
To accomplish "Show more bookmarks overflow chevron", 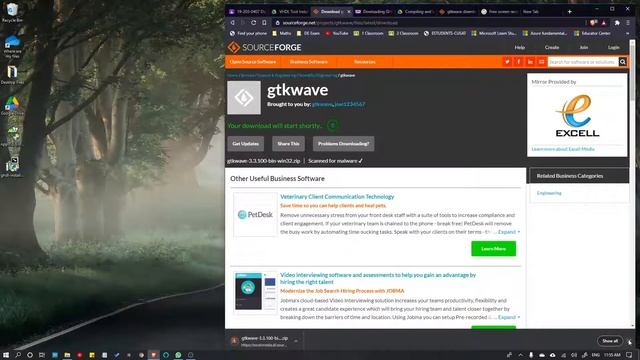I will coord(628,33).
